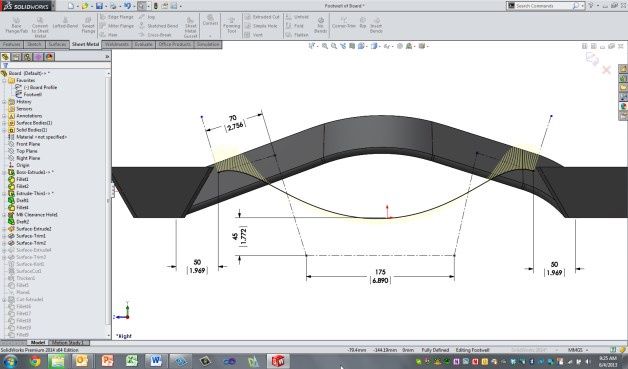628x369 pixels.
Task: Select Convert to Sheet Metal tool
Action: (40, 27)
